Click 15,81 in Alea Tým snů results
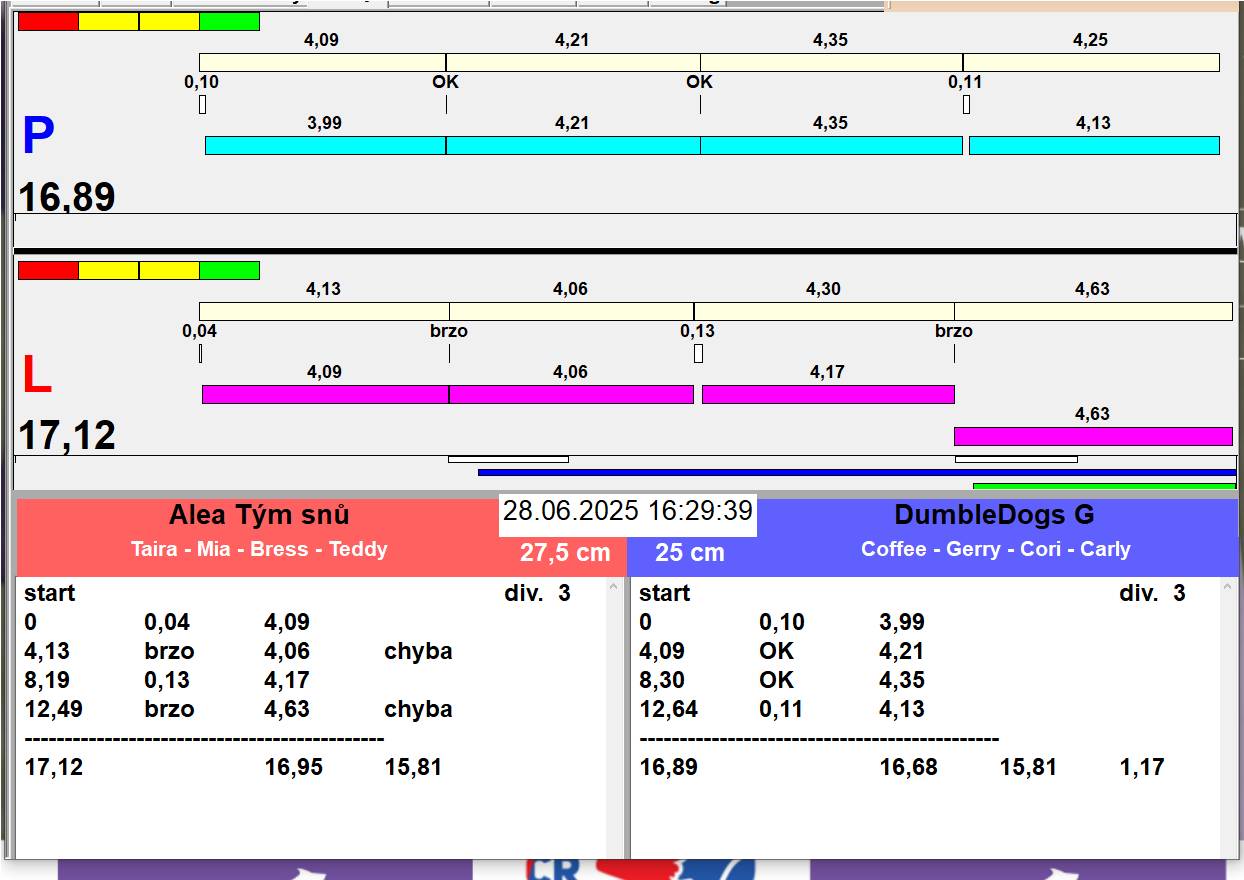The width and height of the screenshot is (1244, 880). (x=413, y=767)
